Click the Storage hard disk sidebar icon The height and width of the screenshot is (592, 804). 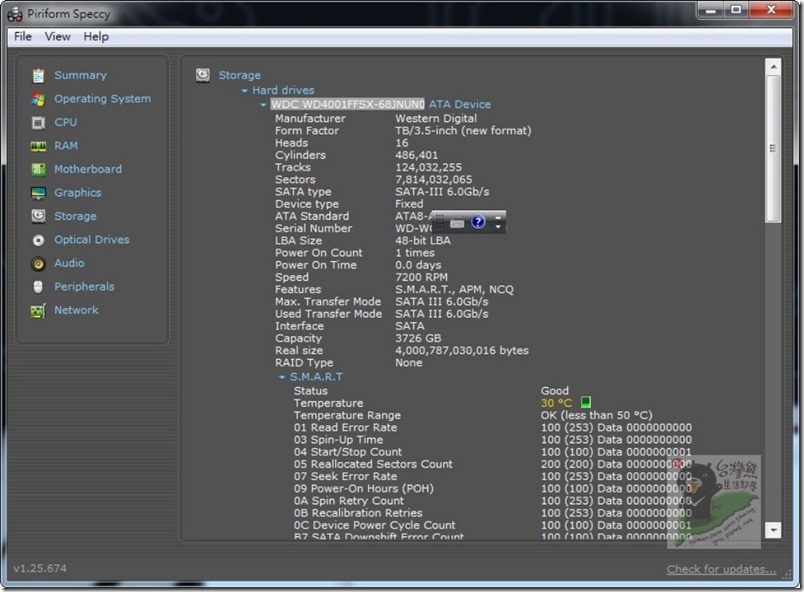tap(38, 216)
